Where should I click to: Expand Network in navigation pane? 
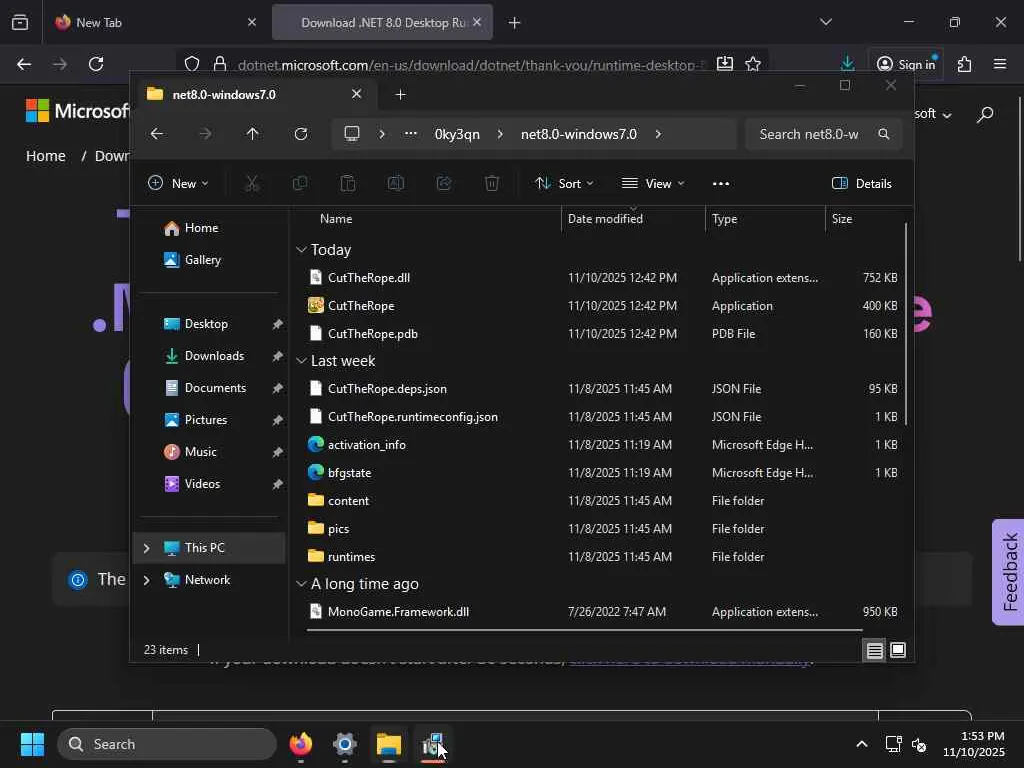click(x=146, y=580)
